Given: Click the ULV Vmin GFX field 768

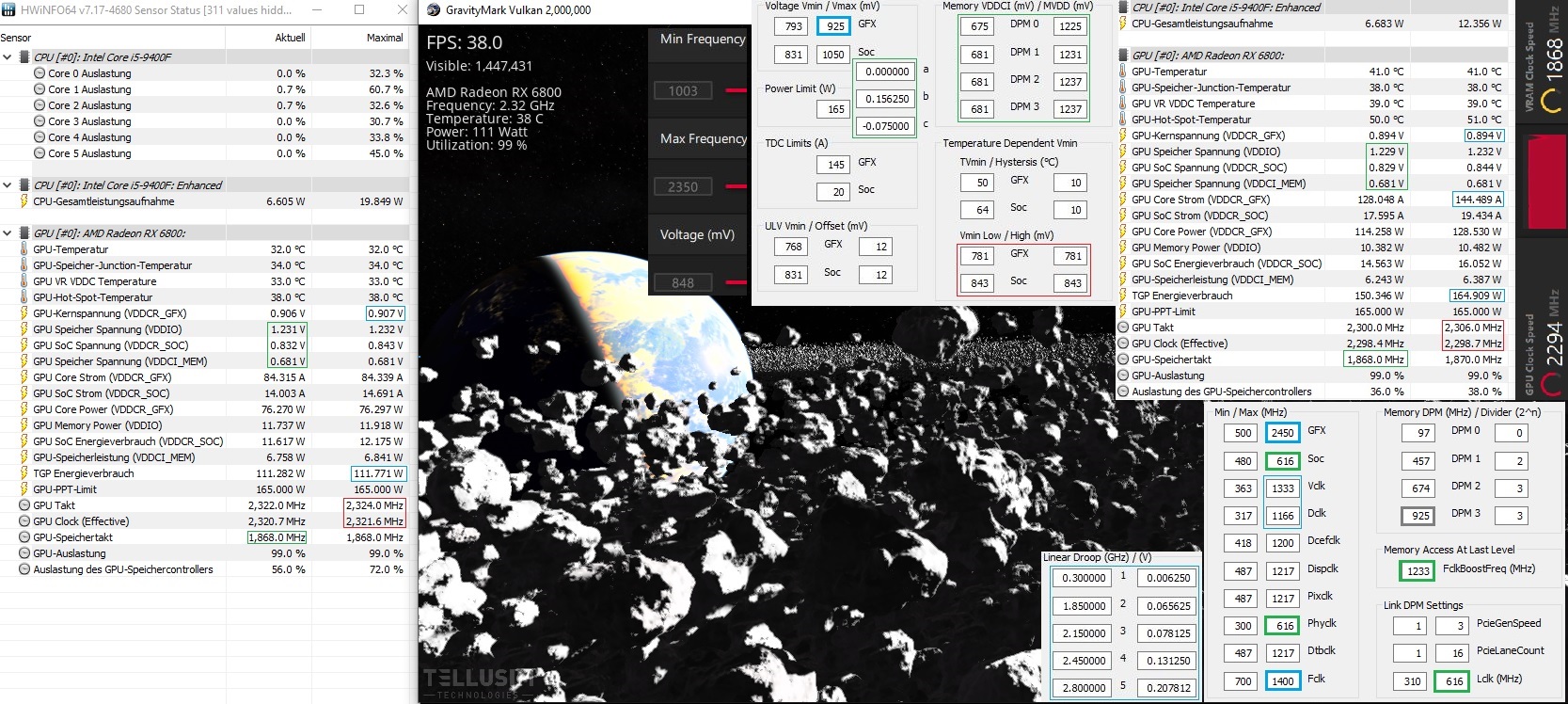Looking at the screenshot, I should pyautogui.click(x=793, y=247).
